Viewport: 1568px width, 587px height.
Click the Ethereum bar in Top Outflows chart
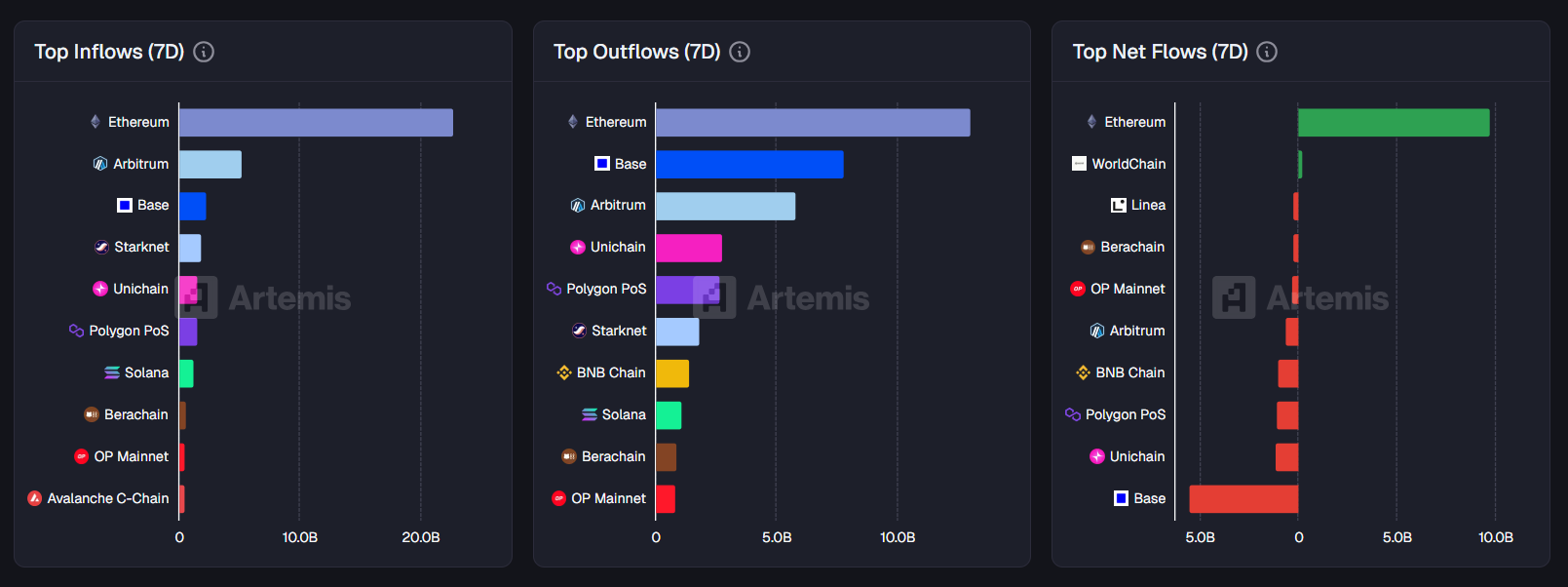(813, 123)
